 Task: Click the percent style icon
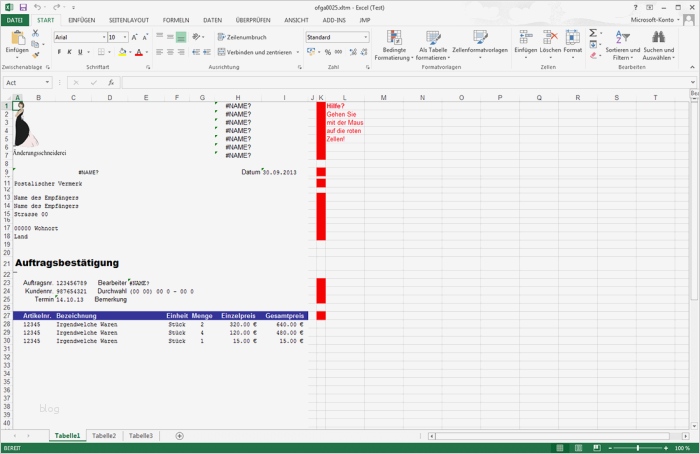click(x=328, y=52)
